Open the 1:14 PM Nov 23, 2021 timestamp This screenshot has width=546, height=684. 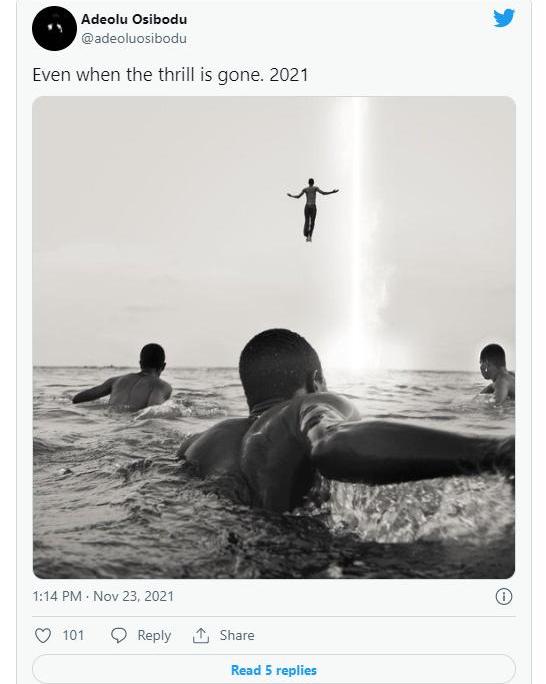(103, 596)
